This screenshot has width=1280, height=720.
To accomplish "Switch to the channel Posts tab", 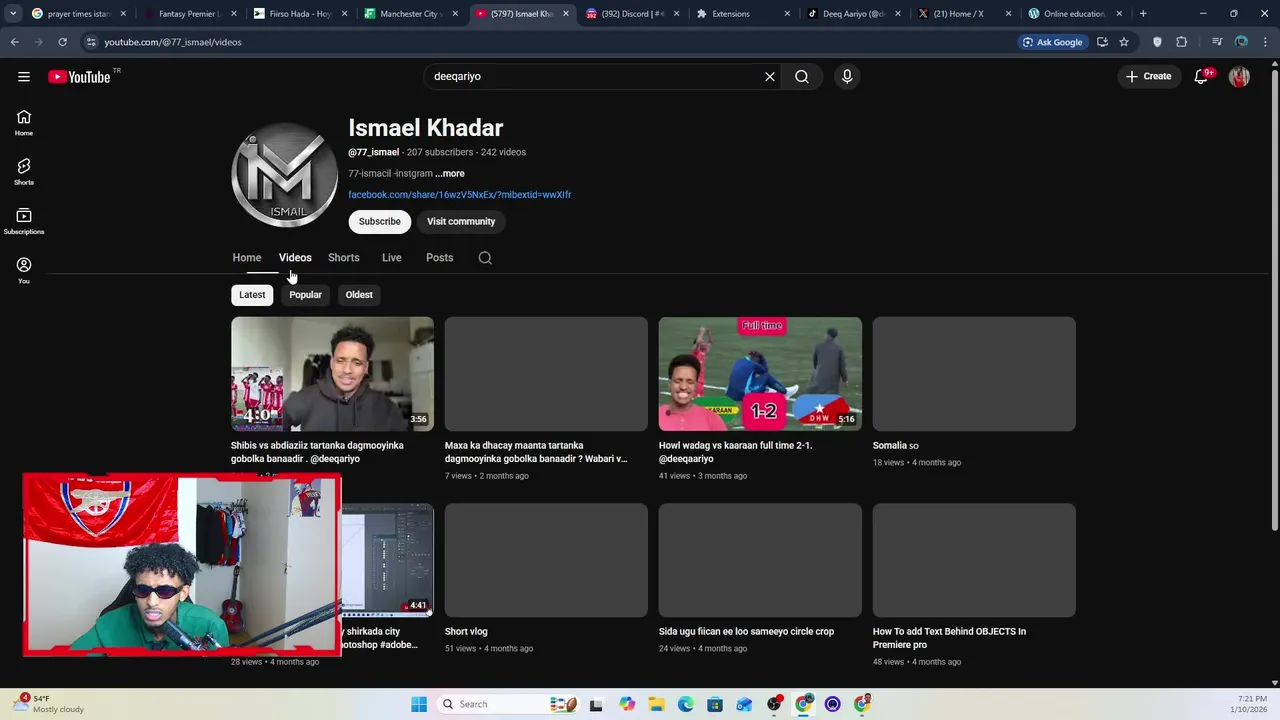I will (x=440, y=258).
